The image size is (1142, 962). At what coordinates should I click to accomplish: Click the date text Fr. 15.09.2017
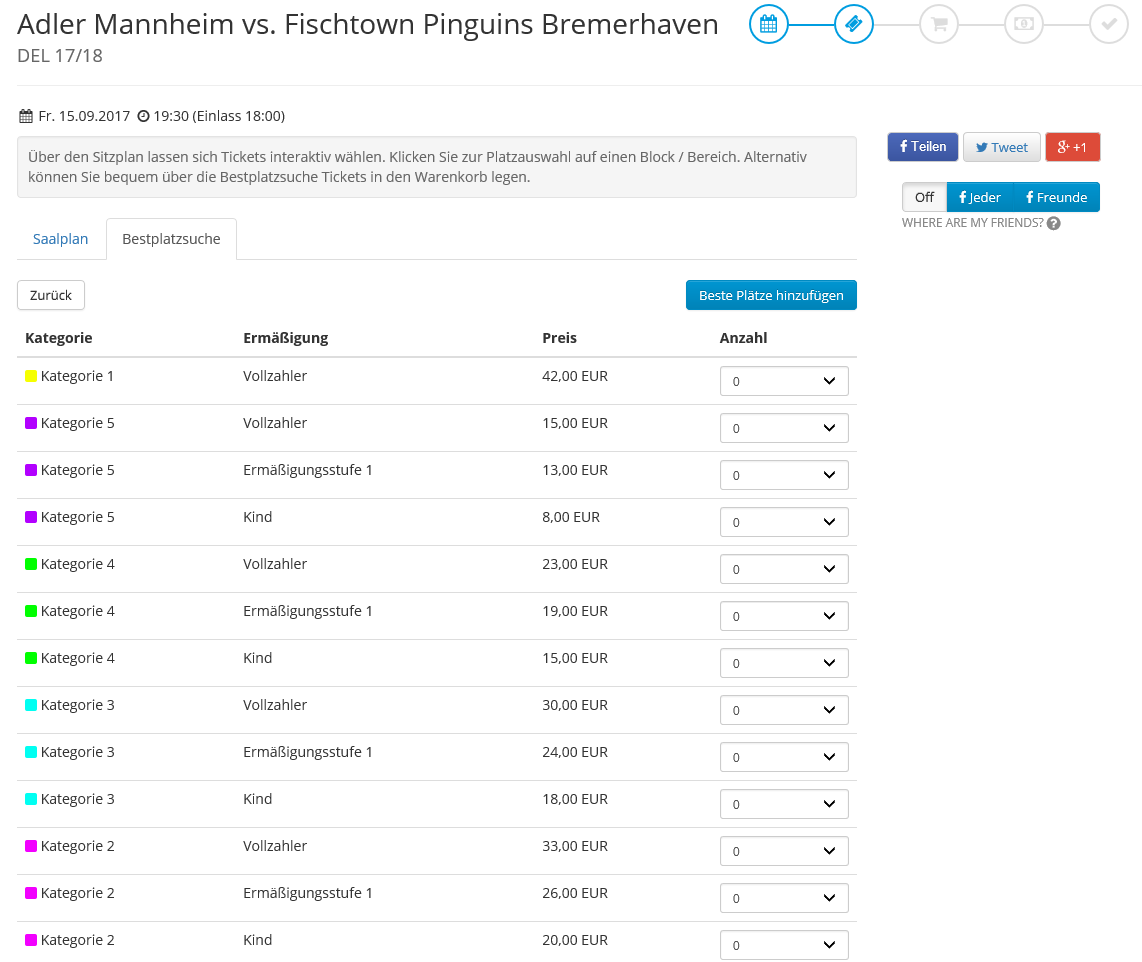click(x=84, y=116)
